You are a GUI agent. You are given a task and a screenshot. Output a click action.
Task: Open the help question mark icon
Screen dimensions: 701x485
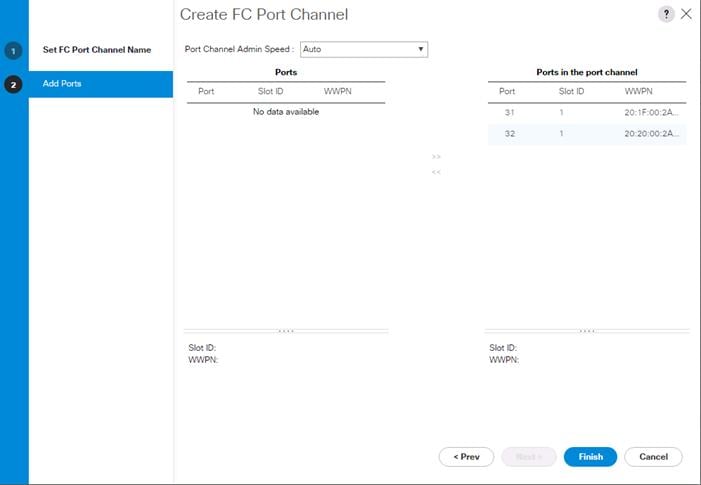(x=666, y=14)
